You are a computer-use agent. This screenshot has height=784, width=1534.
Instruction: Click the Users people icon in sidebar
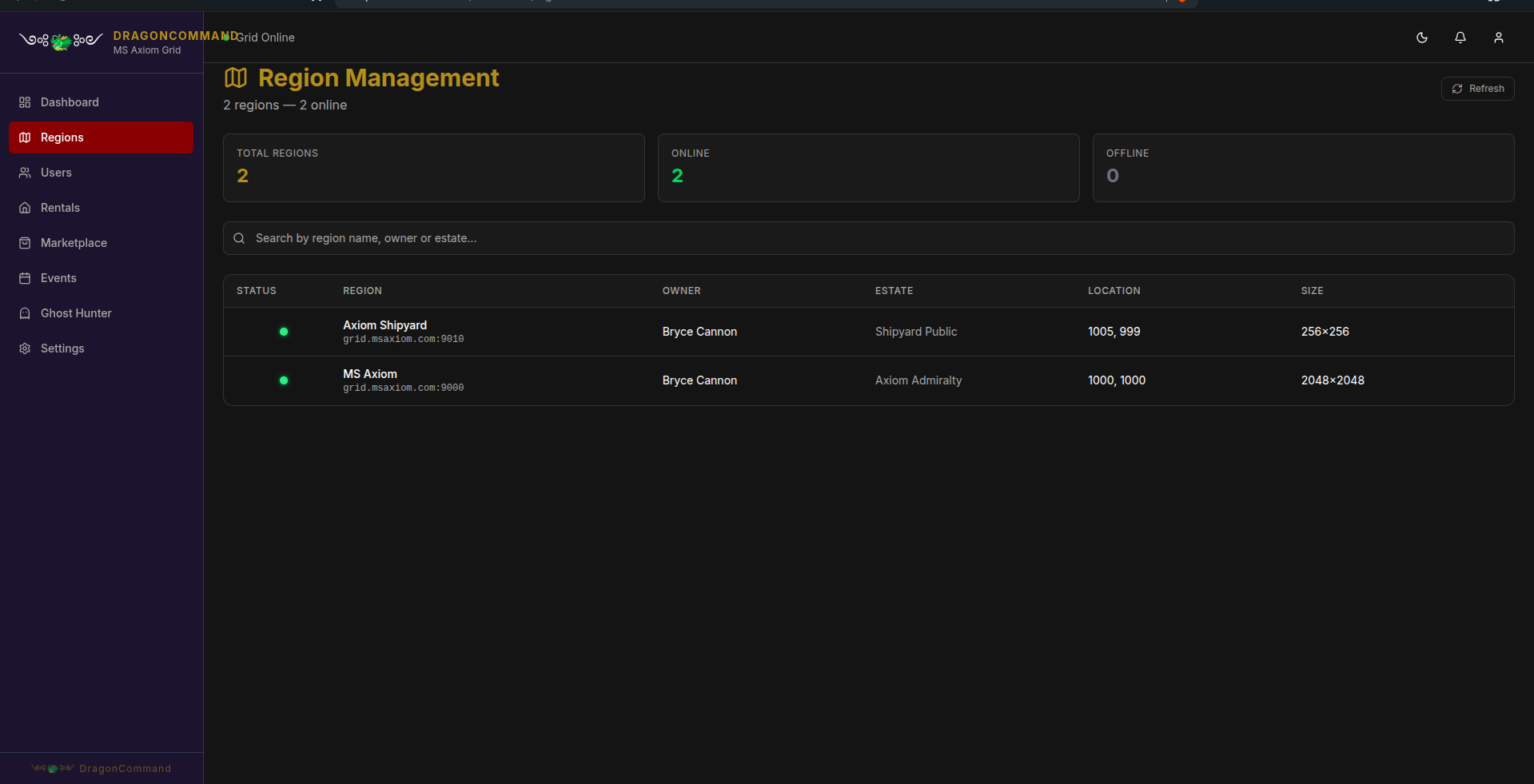pos(25,173)
